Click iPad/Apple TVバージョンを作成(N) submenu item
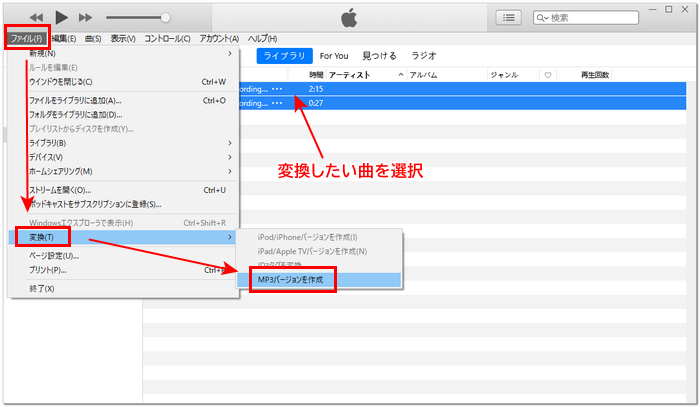Viewport: 700px width, 407px height. (319, 251)
